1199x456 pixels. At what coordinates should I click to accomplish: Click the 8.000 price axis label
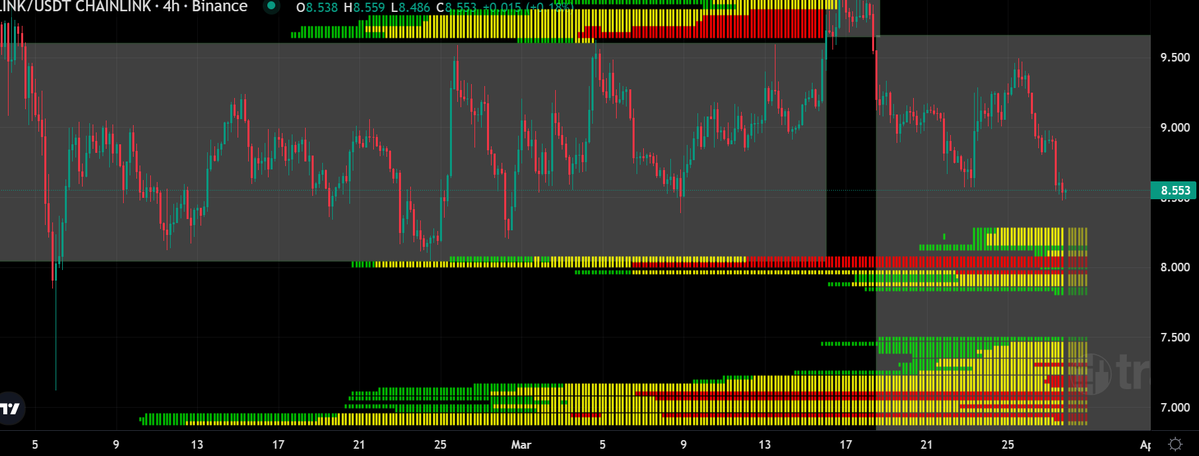1174,267
